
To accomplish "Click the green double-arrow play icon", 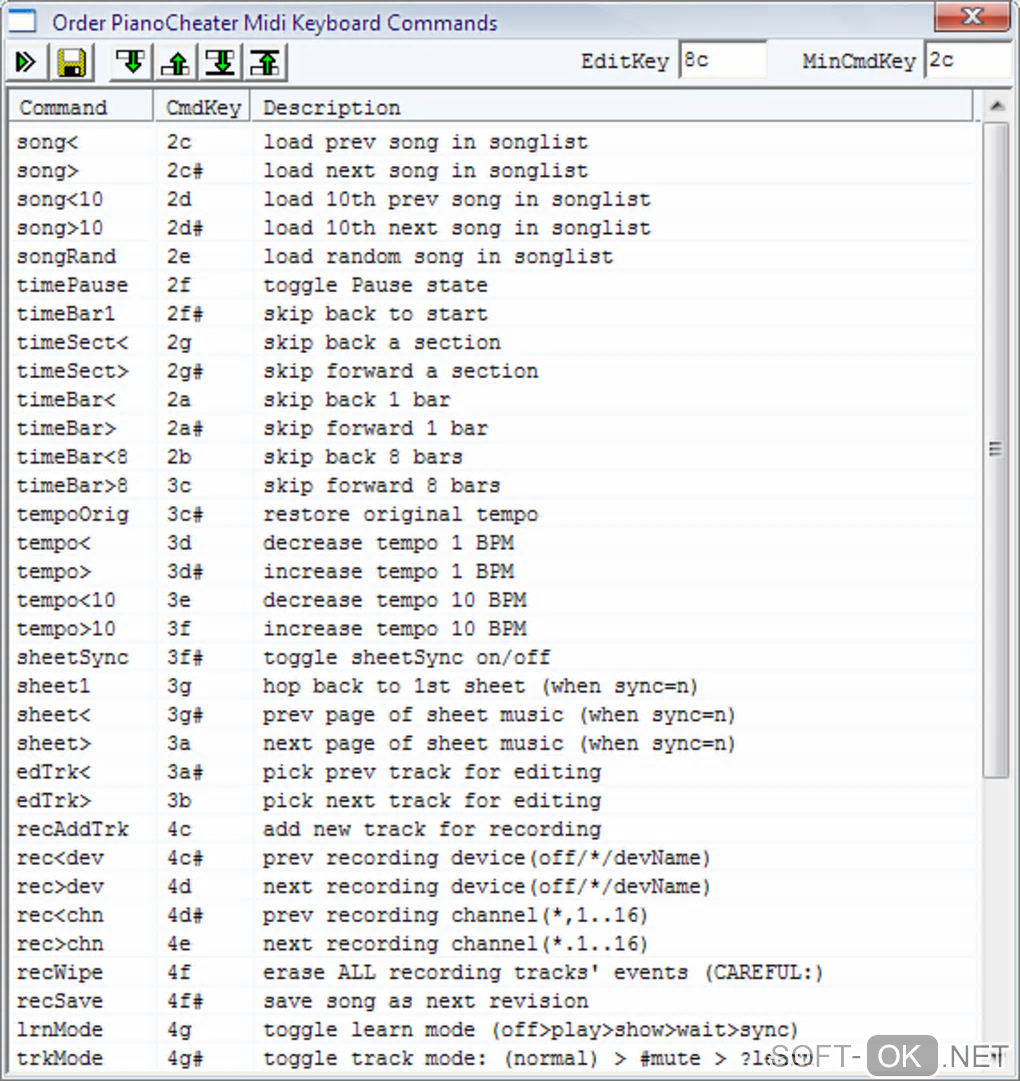I will tap(26, 62).
